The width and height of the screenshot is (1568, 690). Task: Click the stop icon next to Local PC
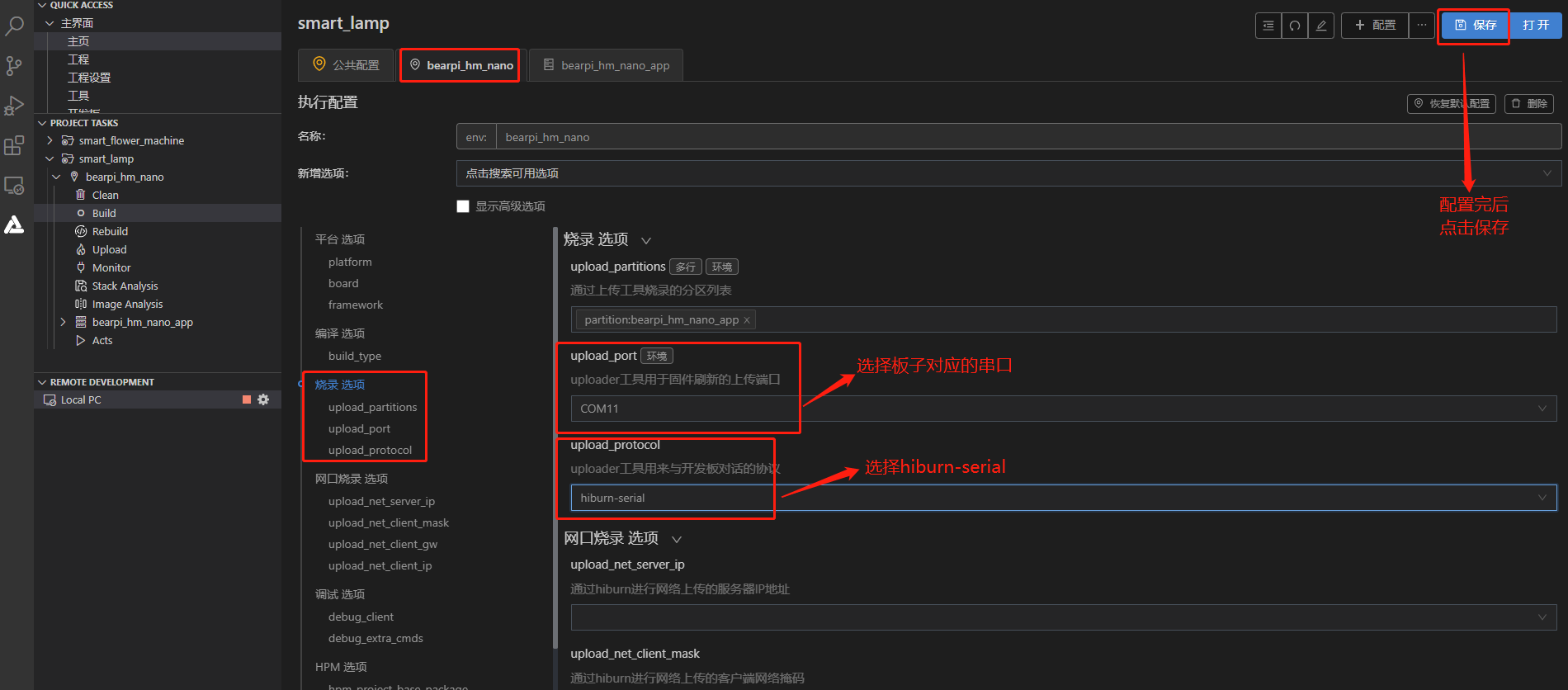246,399
